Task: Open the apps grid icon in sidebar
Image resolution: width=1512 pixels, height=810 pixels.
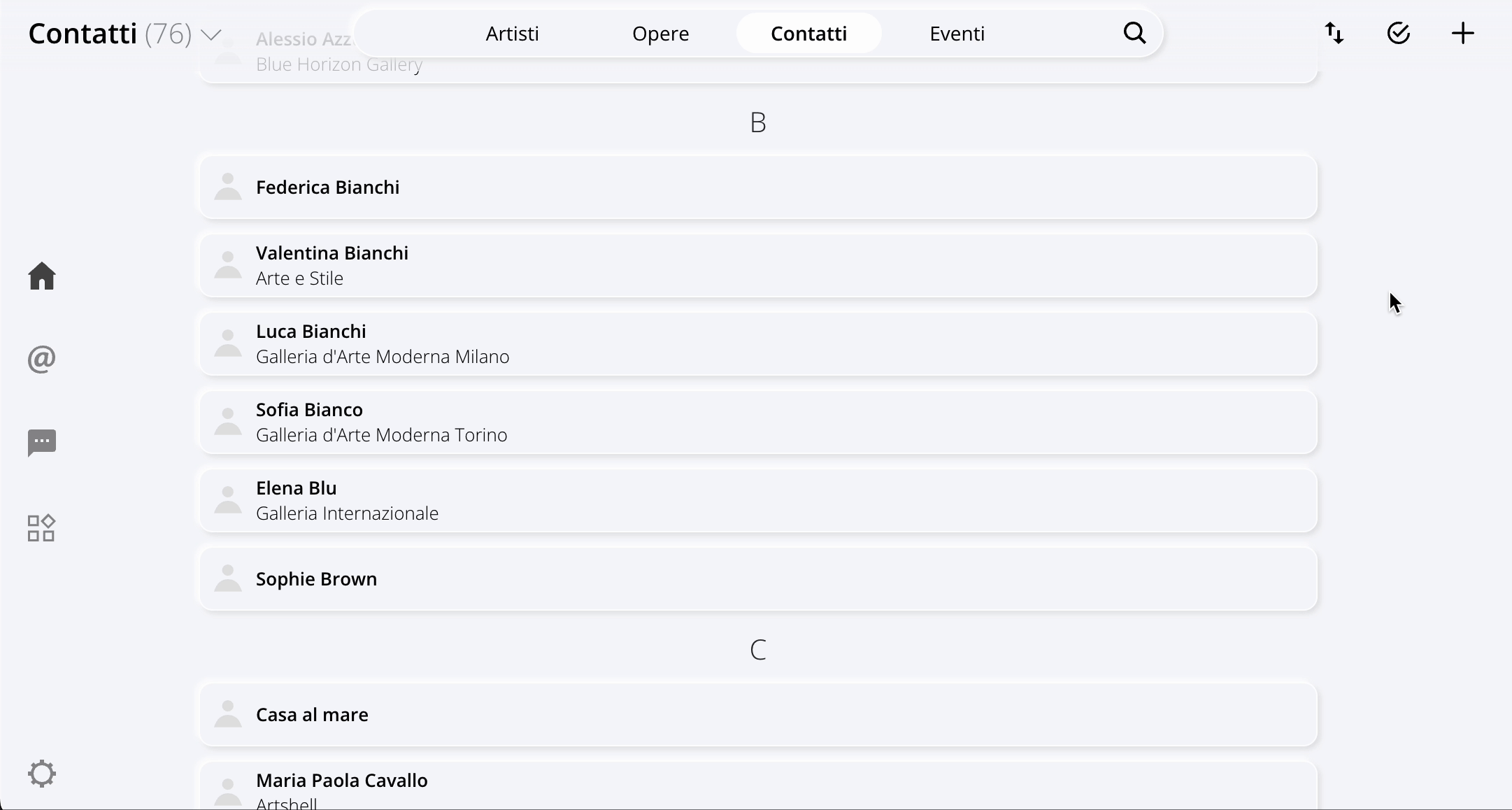Action: 41,528
